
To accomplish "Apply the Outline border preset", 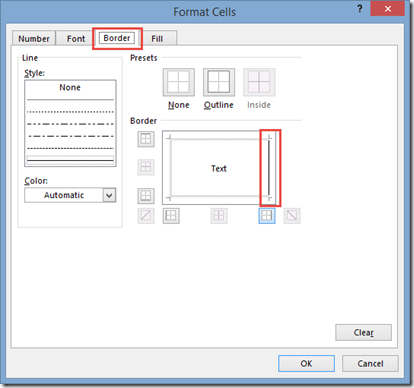I will point(219,82).
